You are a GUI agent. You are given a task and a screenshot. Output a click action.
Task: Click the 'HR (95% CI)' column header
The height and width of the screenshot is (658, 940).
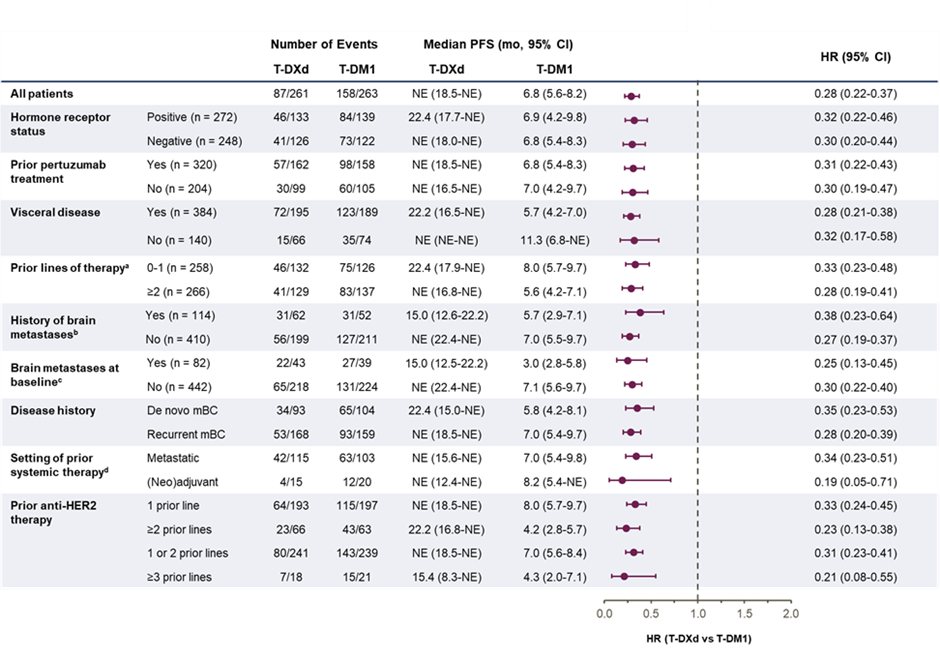click(x=855, y=57)
